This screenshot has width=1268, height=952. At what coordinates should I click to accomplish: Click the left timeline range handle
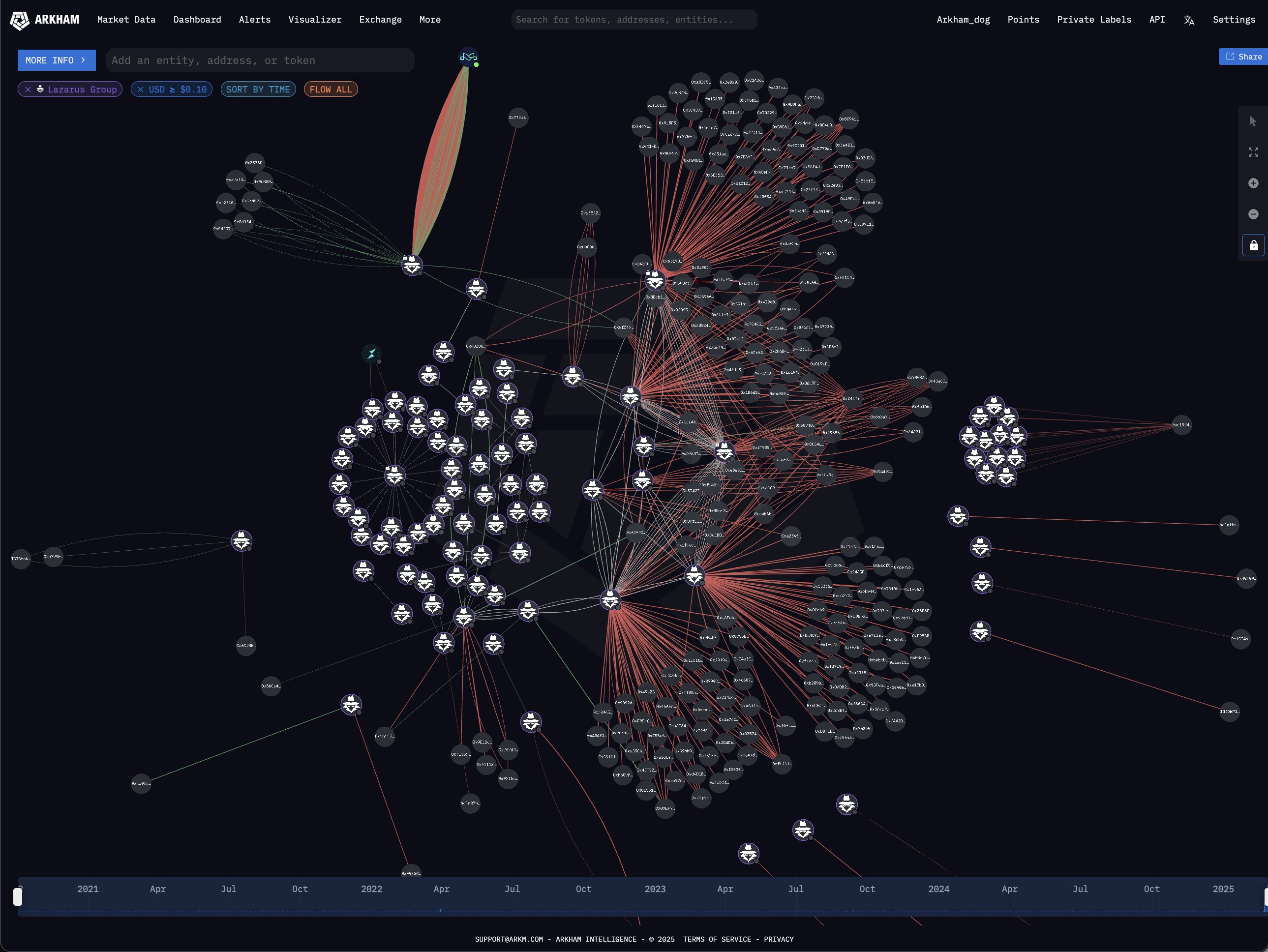click(x=18, y=896)
